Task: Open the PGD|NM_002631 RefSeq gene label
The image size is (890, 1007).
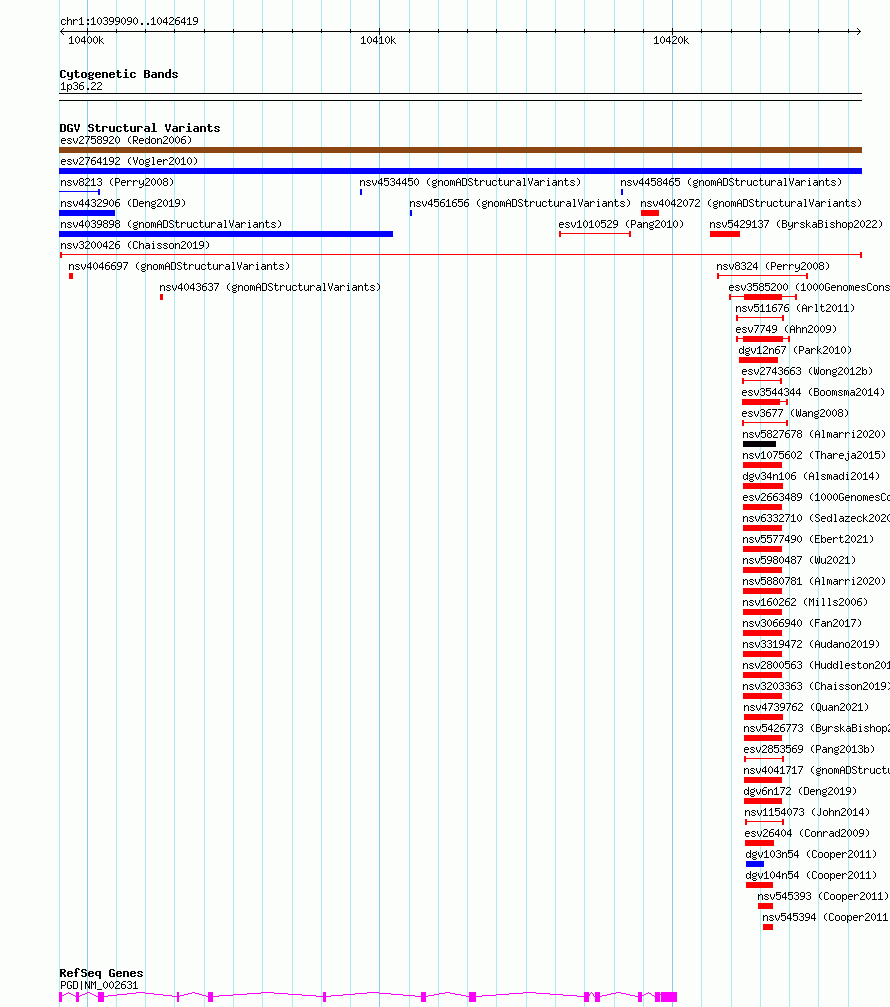Action: 99,985
